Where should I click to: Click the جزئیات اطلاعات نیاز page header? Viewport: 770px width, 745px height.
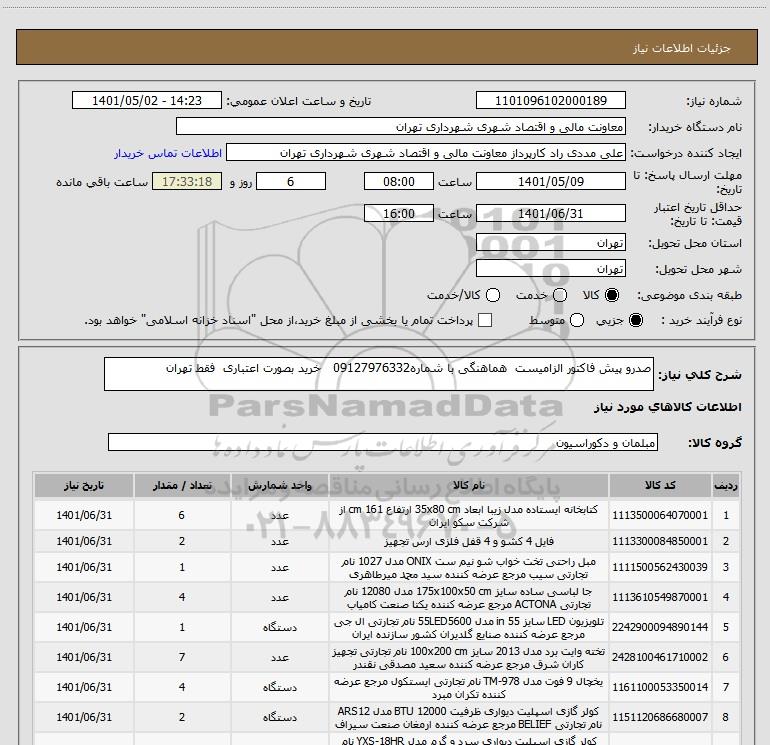pos(682,48)
